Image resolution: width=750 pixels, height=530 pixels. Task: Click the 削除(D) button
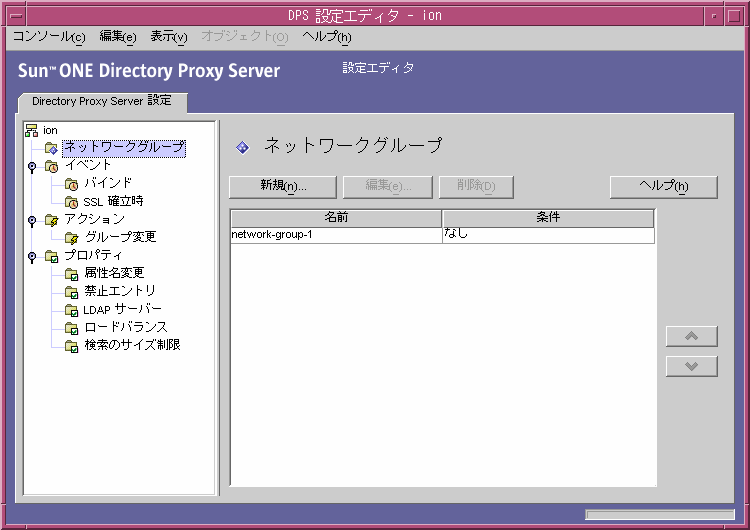pyautogui.click(x=476, y=187)
